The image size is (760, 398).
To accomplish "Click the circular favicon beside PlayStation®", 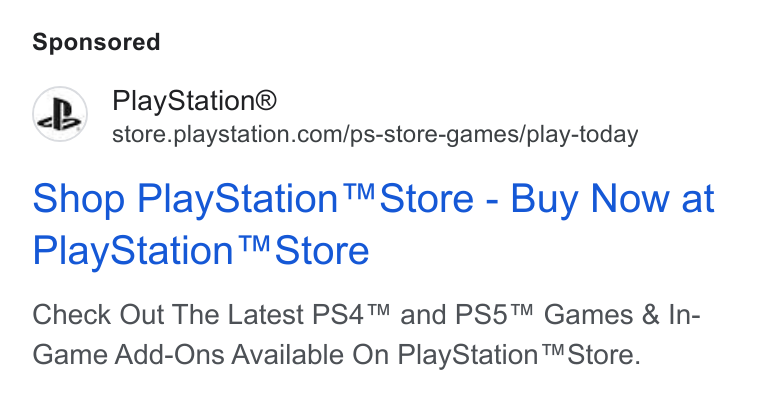I will pyautogui.click(x=60, y=114).
